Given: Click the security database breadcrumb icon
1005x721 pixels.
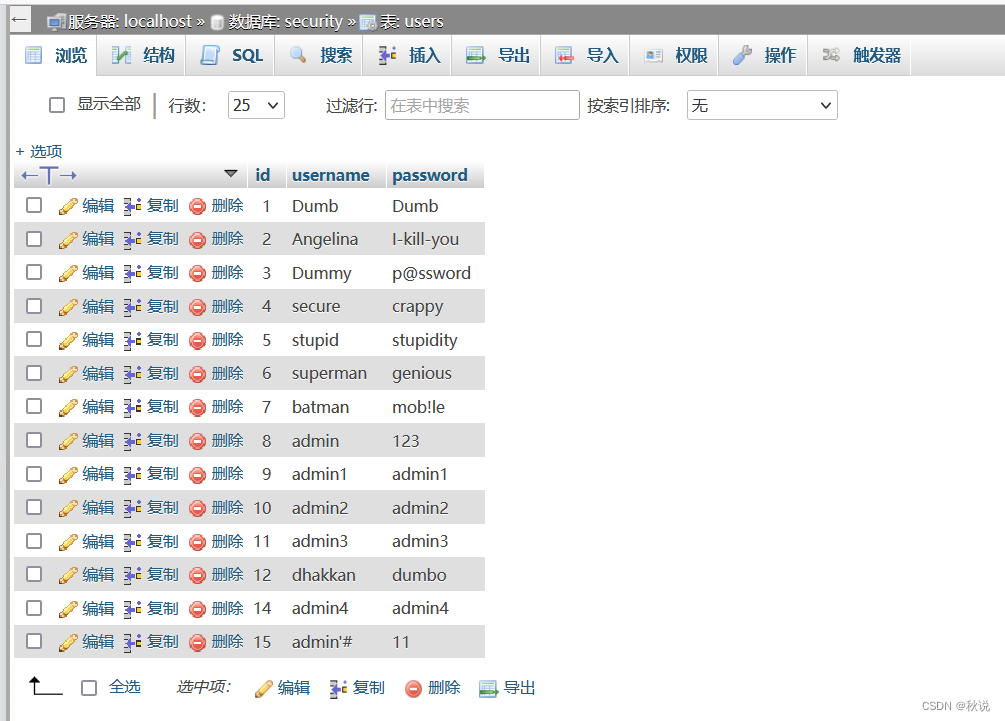Looking at the screenshot, I should [217, 22].
